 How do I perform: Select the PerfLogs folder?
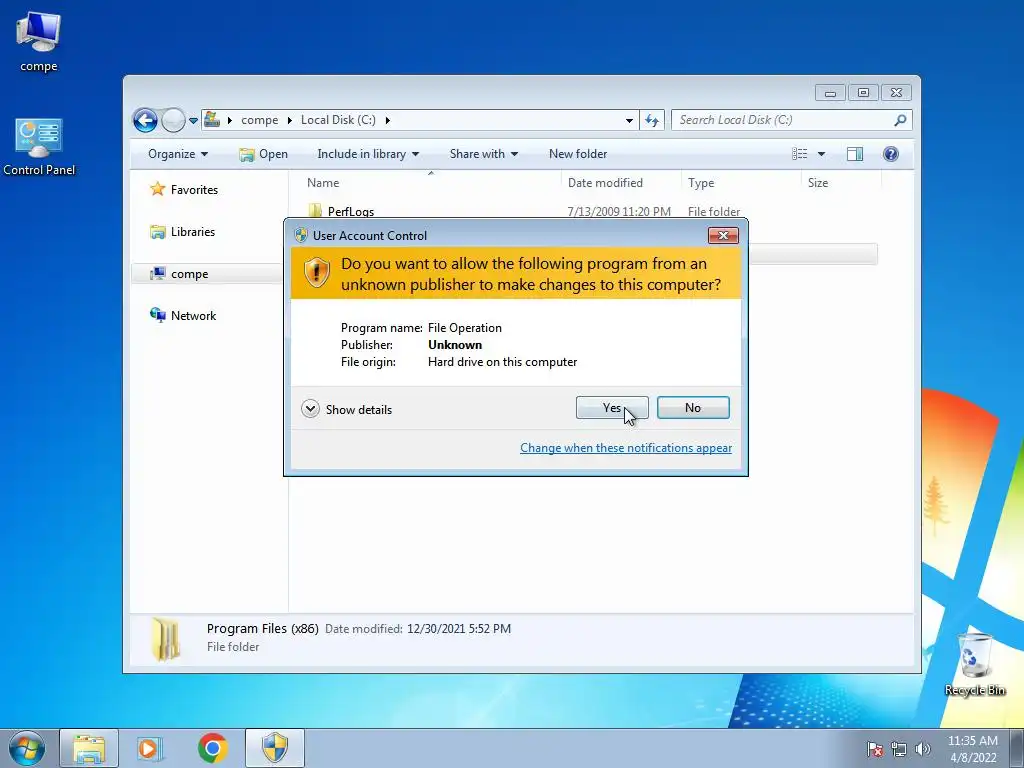[351, 212]
